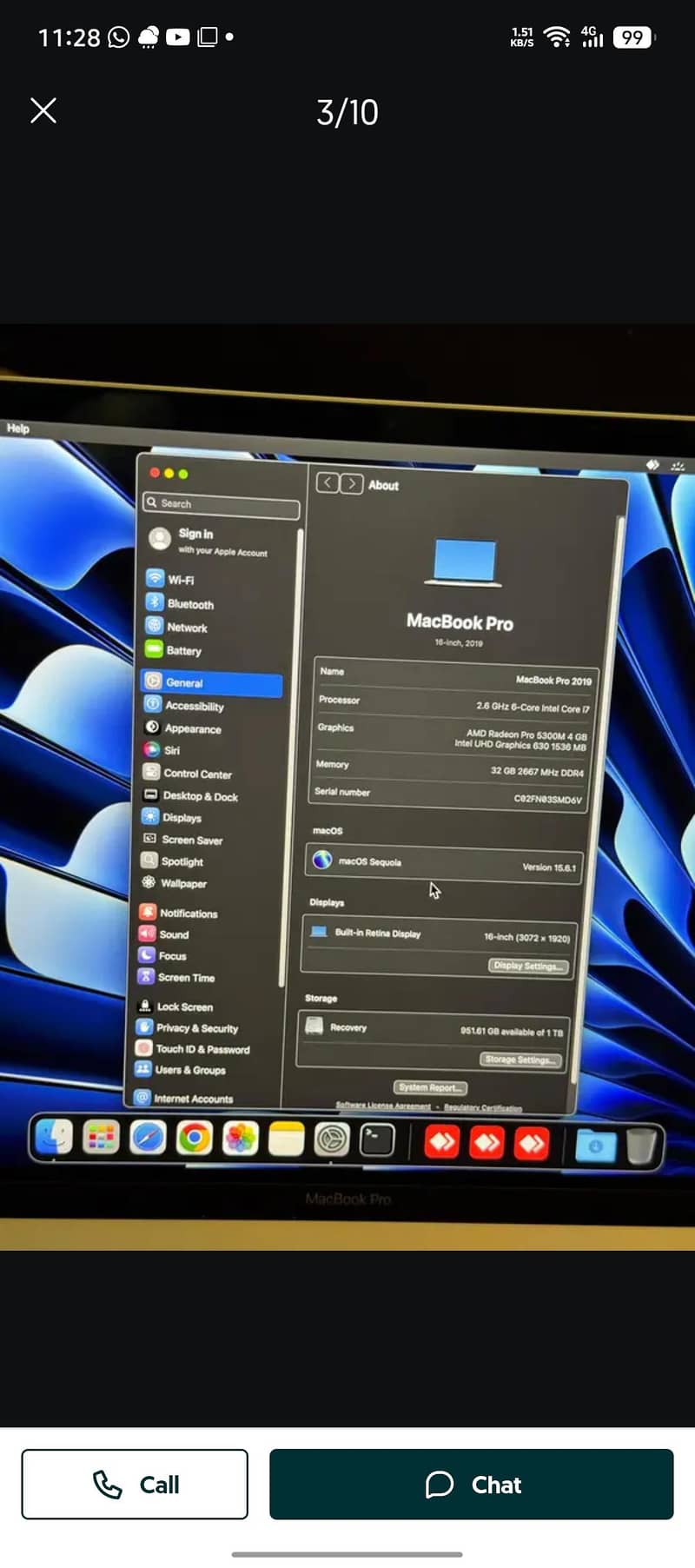Open Siri settings in sidebar
695x1568 pixels.
pos(162,750)
